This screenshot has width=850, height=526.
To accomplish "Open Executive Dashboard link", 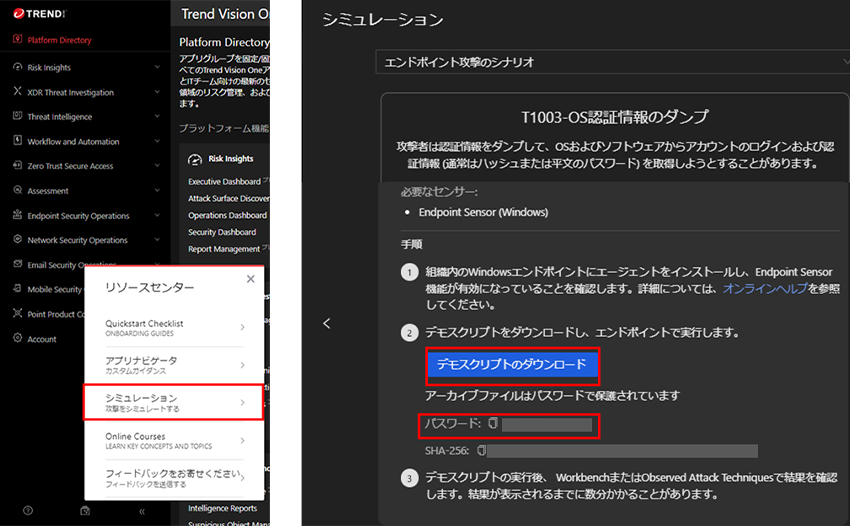I will coord(224,182).
